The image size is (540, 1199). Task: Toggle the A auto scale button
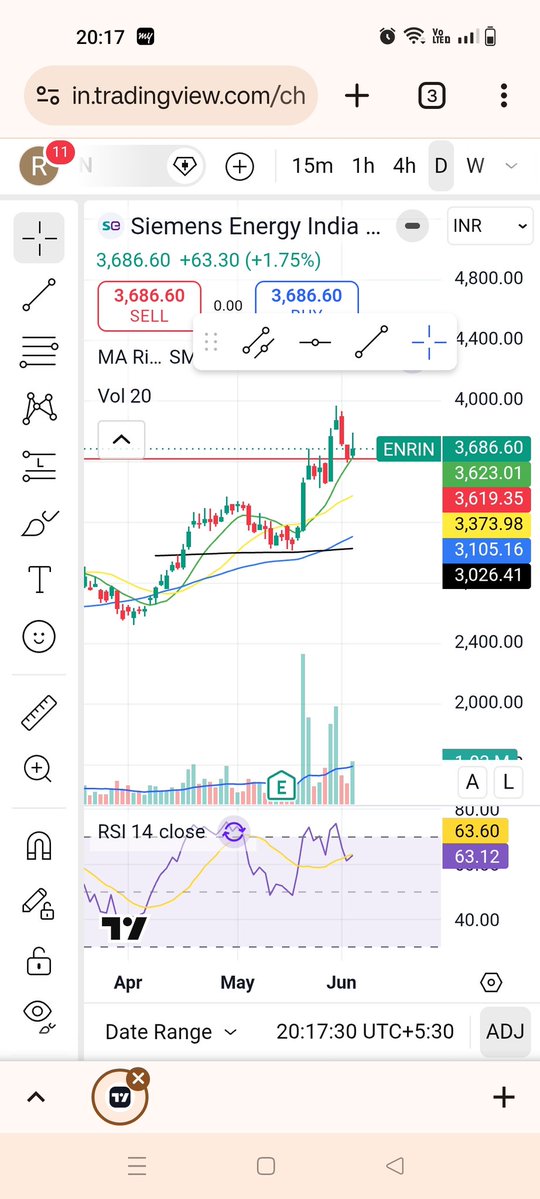pos(473,782)
